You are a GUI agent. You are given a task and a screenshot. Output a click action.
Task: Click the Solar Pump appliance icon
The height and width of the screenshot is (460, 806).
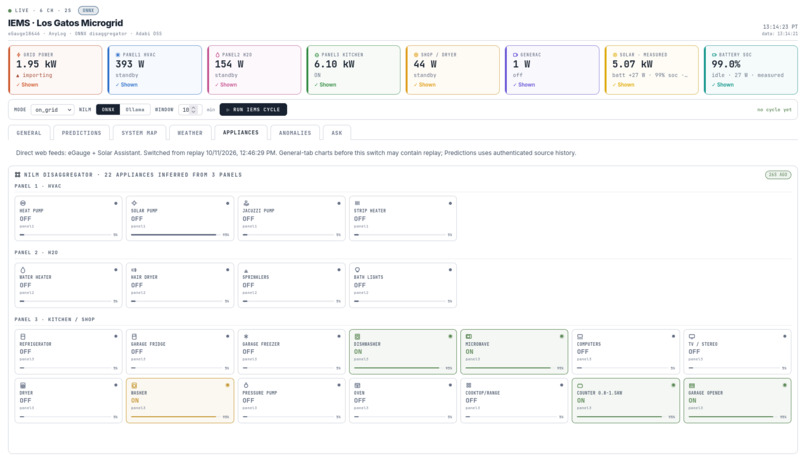click(x=134, y=203)
